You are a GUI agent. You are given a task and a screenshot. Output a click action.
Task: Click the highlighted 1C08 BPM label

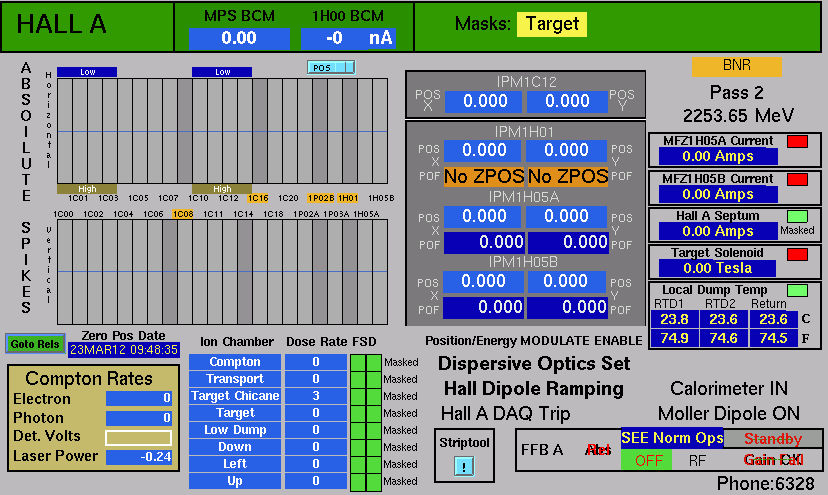(x=183, y=214)
